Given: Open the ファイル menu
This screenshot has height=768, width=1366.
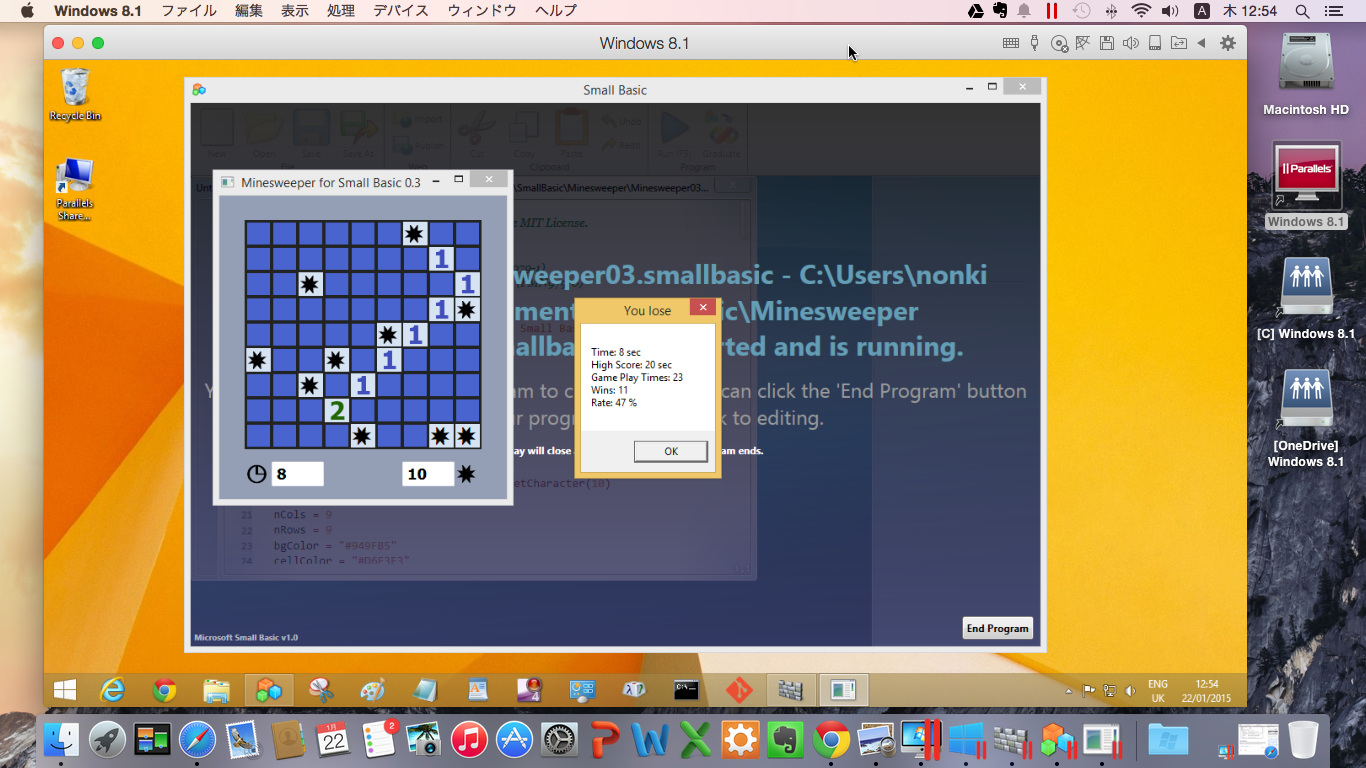Looking at the screenshot, I should [x=189, y=11].
